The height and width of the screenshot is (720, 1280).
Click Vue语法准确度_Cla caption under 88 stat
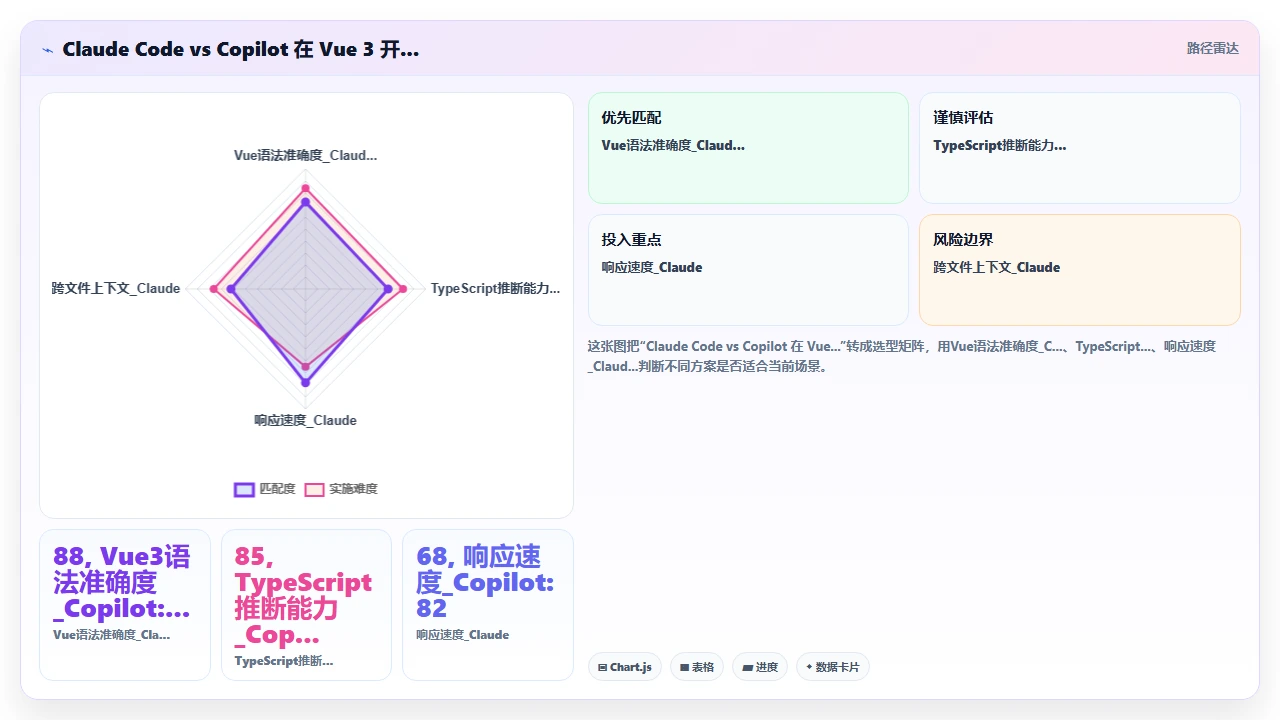click(x=111, y=634)
